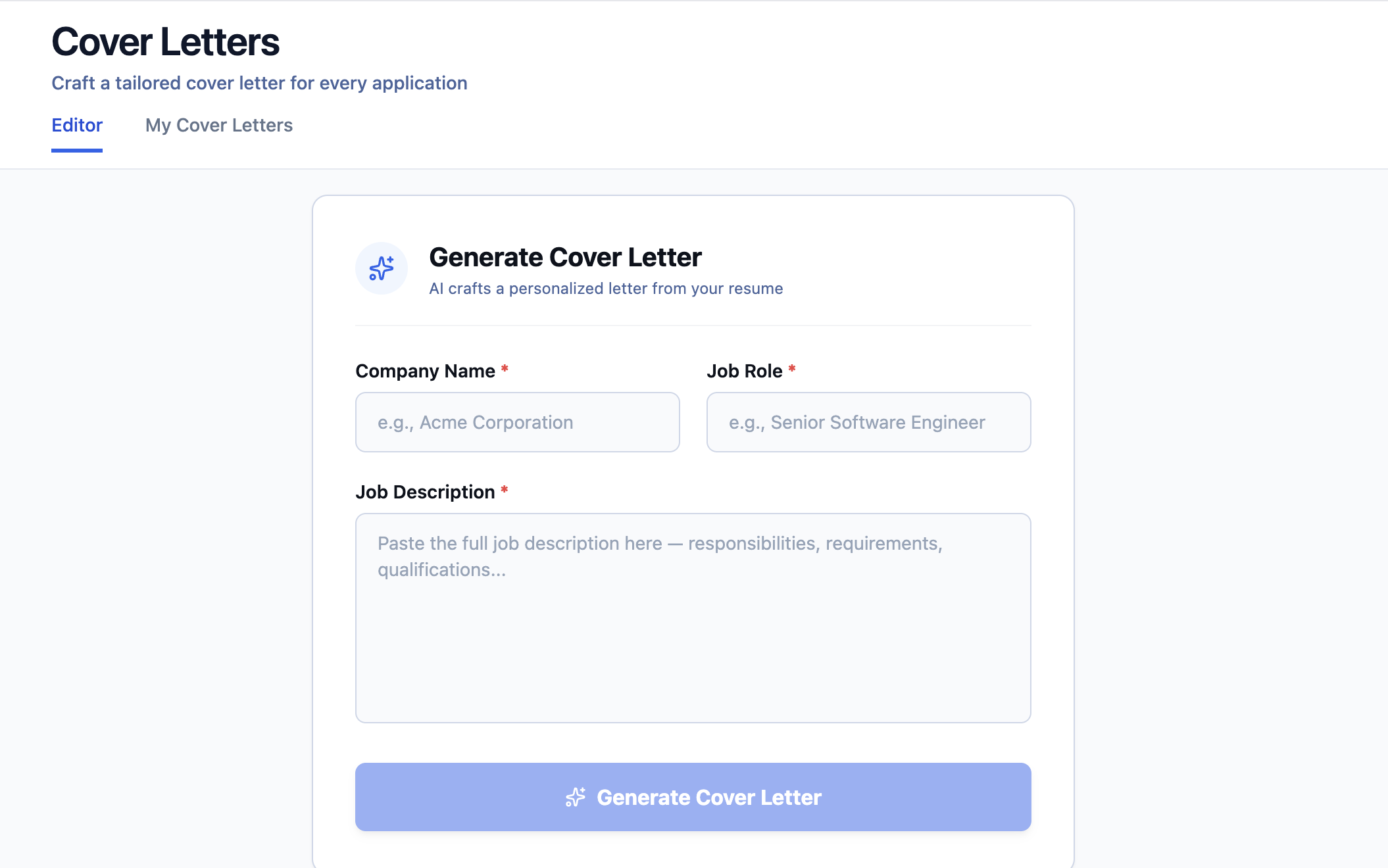Click the red asterisk next to Job Role
The image size is (1388, 868).
pos(792,369)
